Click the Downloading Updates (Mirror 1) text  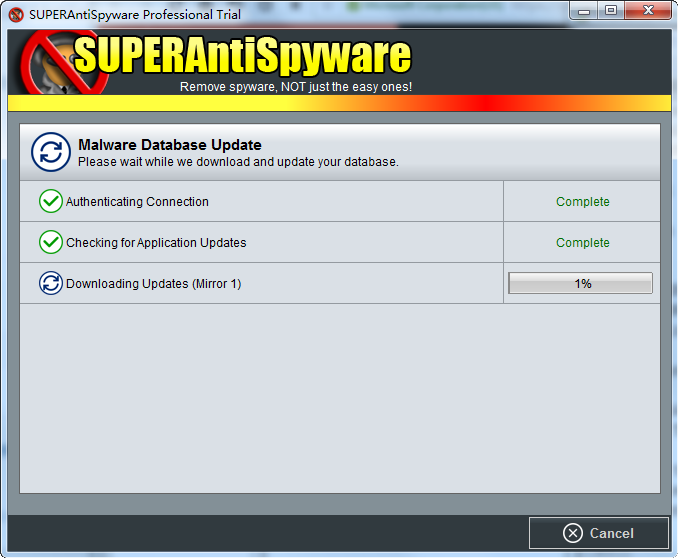point(153,284)
